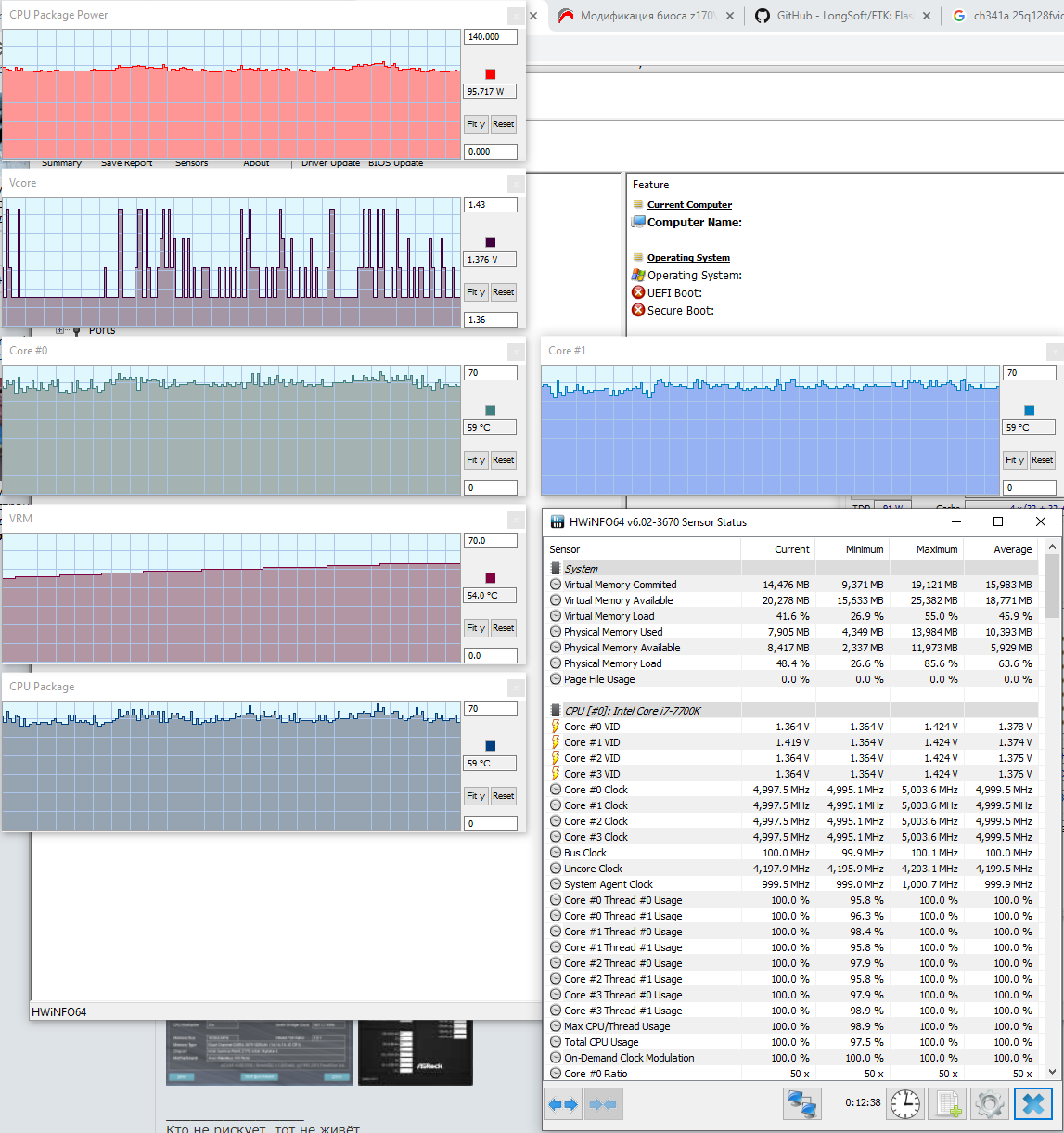Click the expand columns arrows in the sensor toolbar
The height and width of the screenshot is (1133, 1064).
point(563,1104)
